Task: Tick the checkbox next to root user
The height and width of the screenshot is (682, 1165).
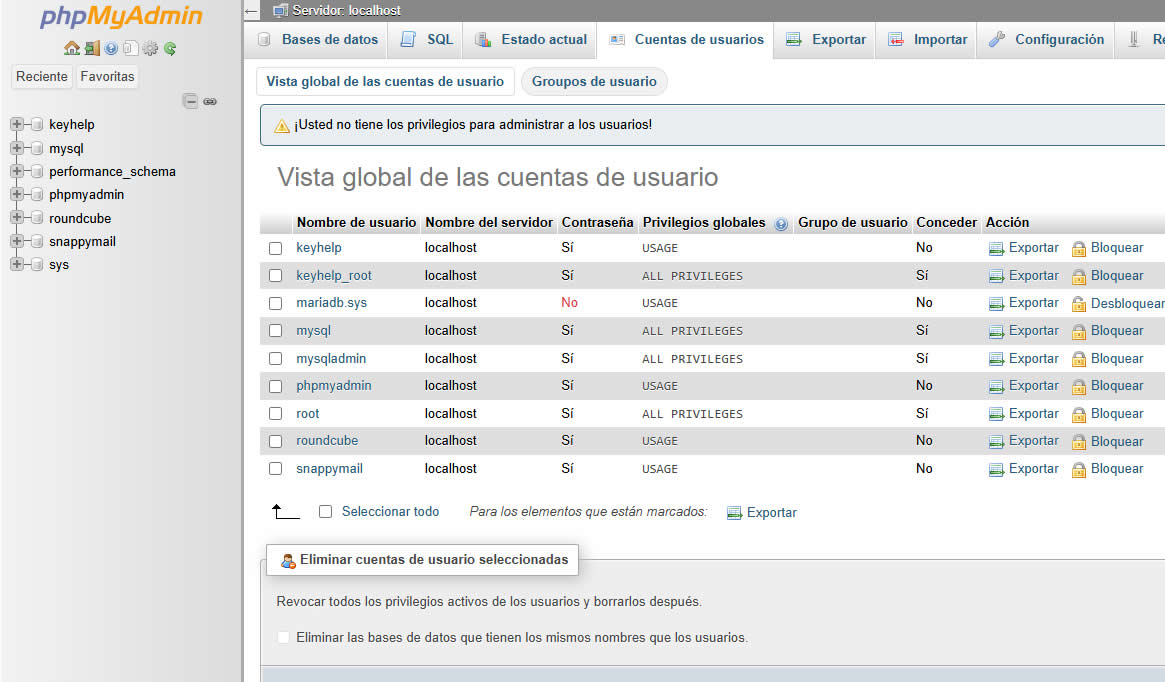Action: click(x=276, y=414)
